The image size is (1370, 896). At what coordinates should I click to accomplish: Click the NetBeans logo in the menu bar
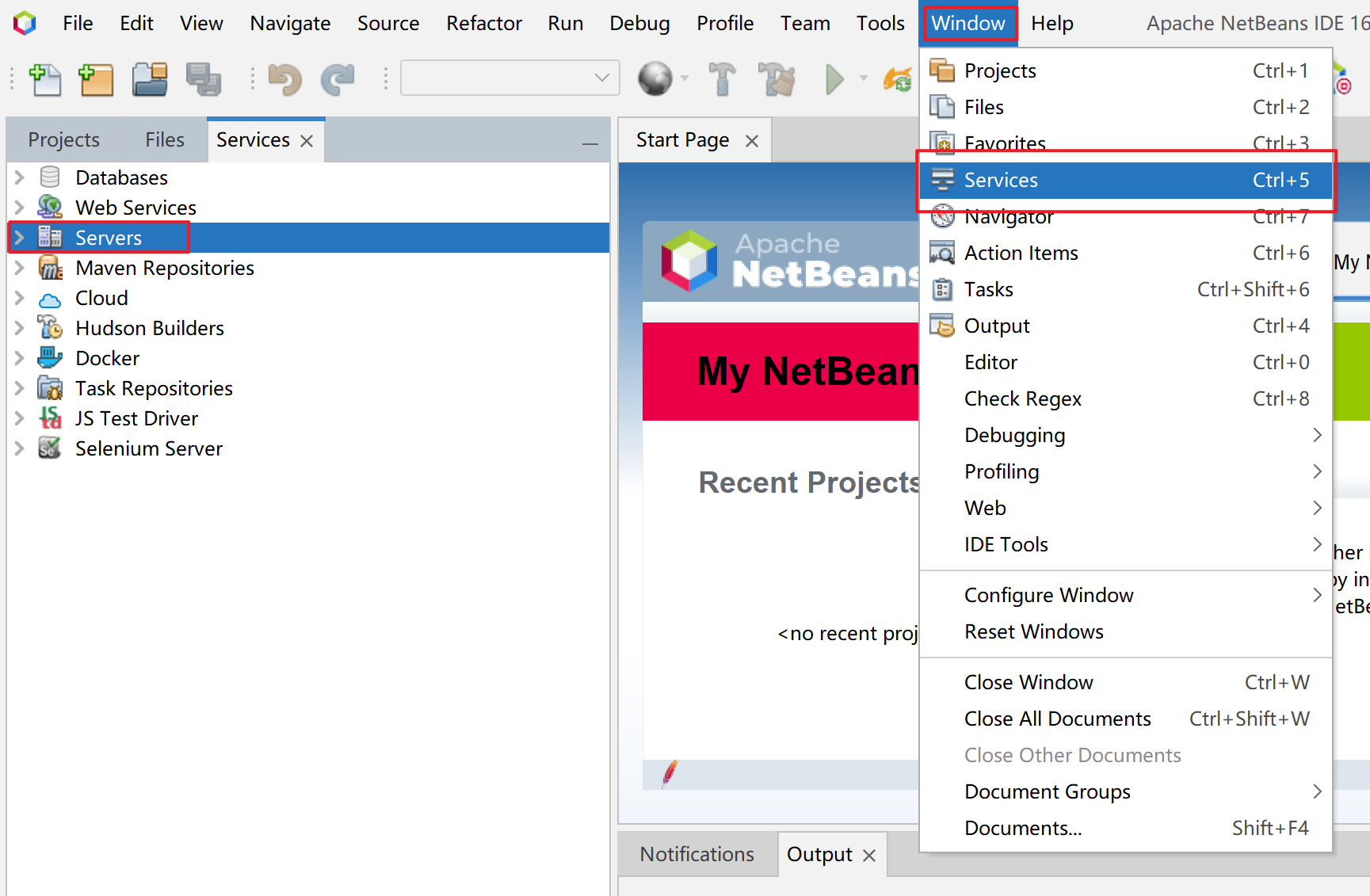25,23
